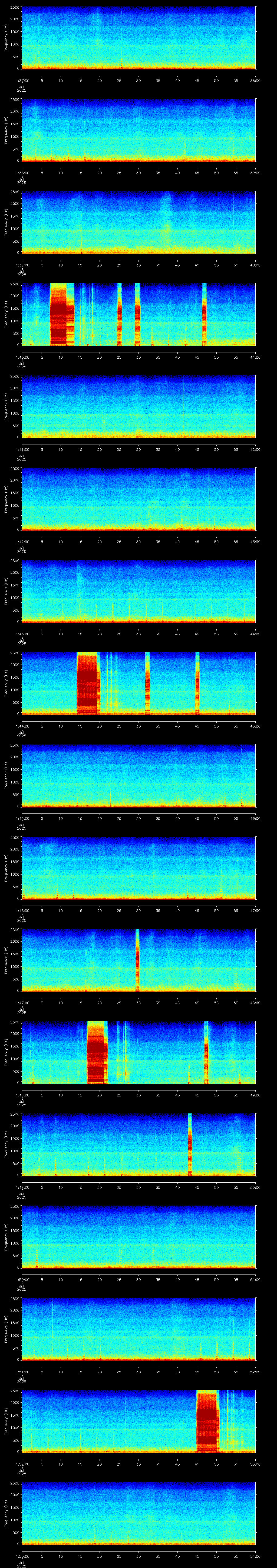Click the 1:39:00 start time label
The width and height of the screenshot is (277, 1568).
(x=22, y=265)
